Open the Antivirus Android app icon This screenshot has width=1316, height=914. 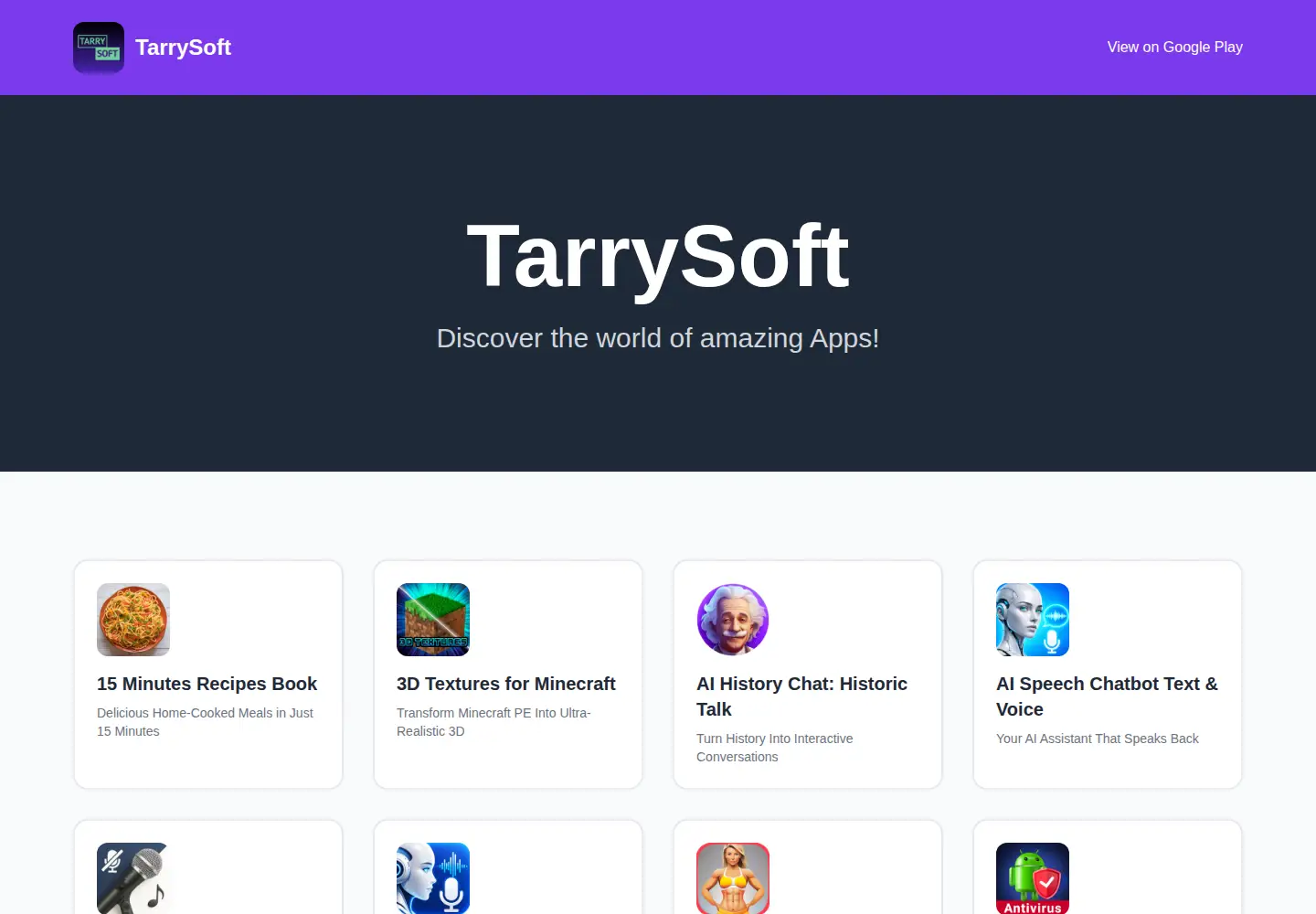[1033, 878]
